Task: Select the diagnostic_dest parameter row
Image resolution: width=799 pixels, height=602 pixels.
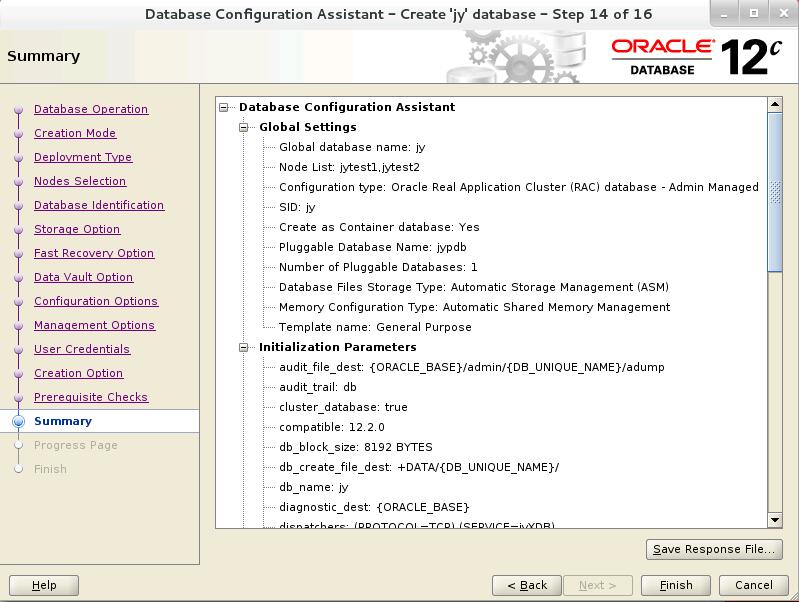Action: click(374, 507)
